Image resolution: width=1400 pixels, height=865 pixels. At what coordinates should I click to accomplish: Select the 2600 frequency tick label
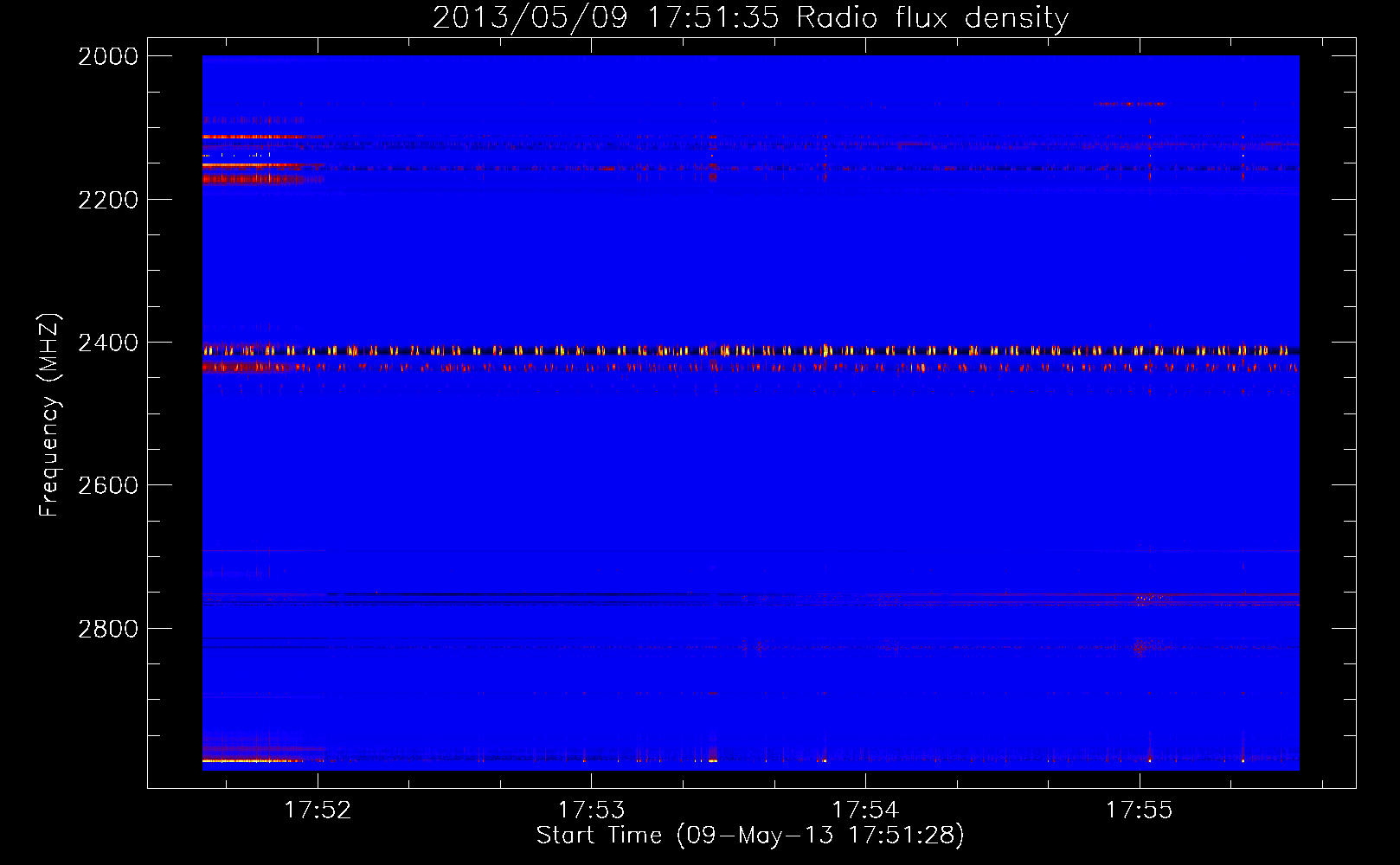click(x=108, y=485)
